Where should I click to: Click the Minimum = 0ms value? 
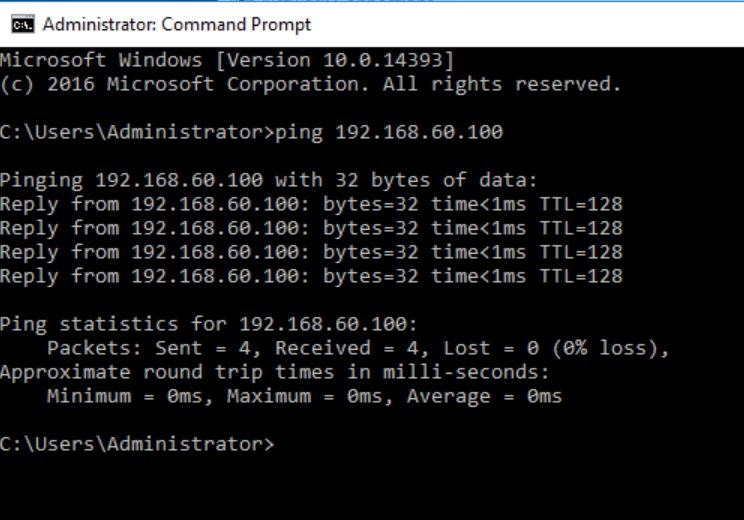[x=131, y=396]
